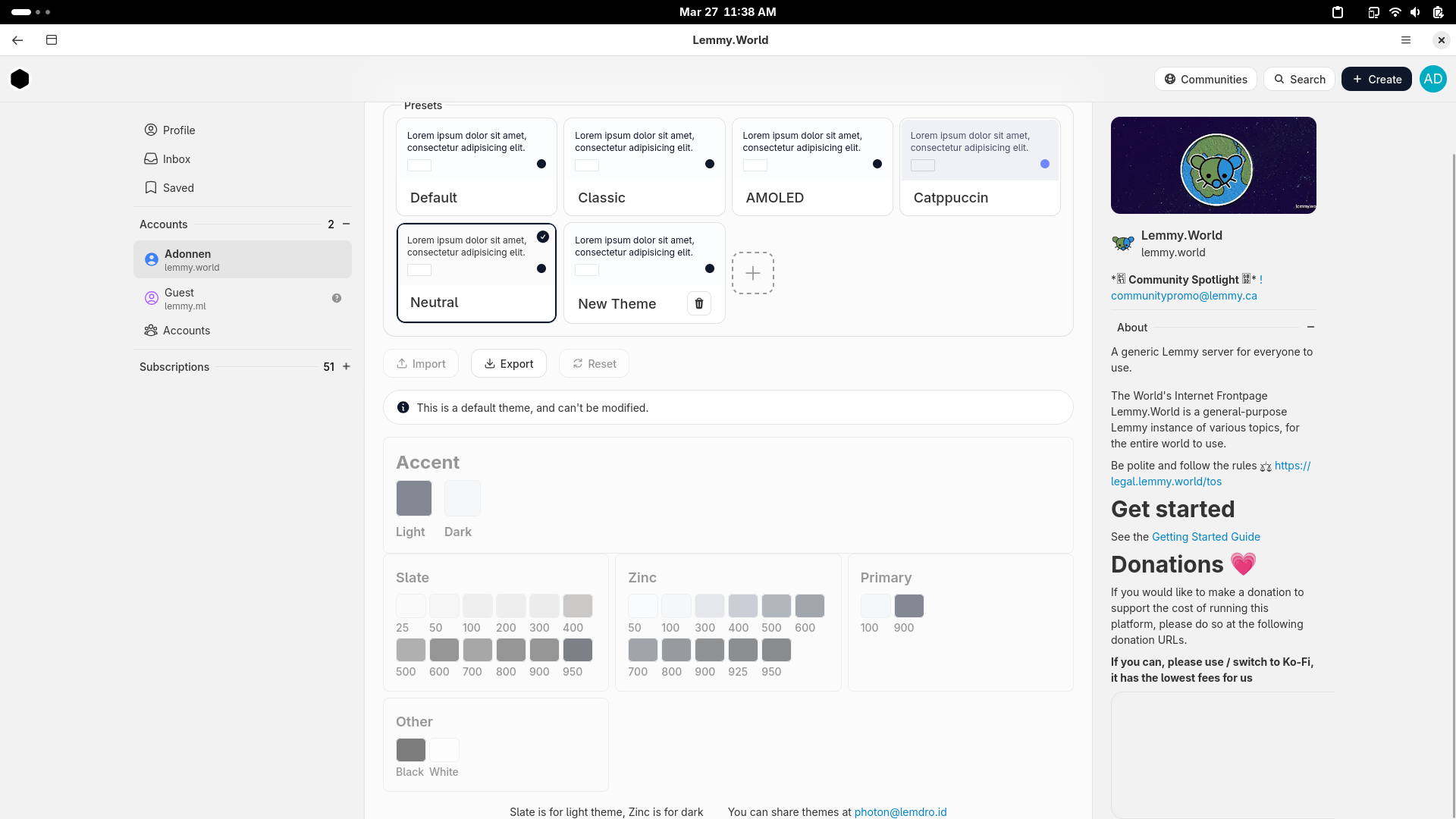Image resolution: width=1456 pixels, height=819 pixels.
Task: Click the Lemmy.World site icon
Action: pos(1123,243)
